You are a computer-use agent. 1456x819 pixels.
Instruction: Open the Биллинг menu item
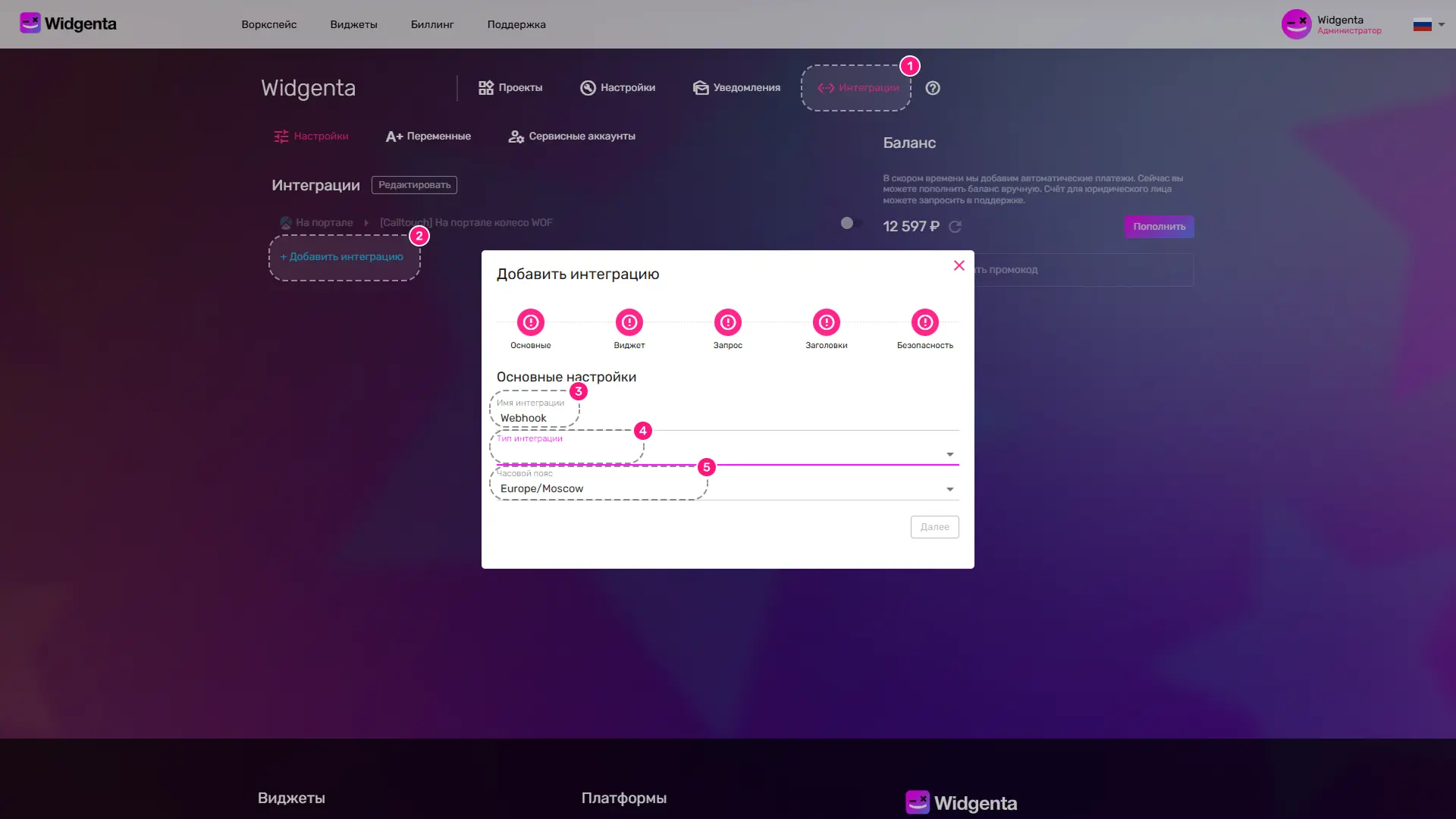point(432,24)
